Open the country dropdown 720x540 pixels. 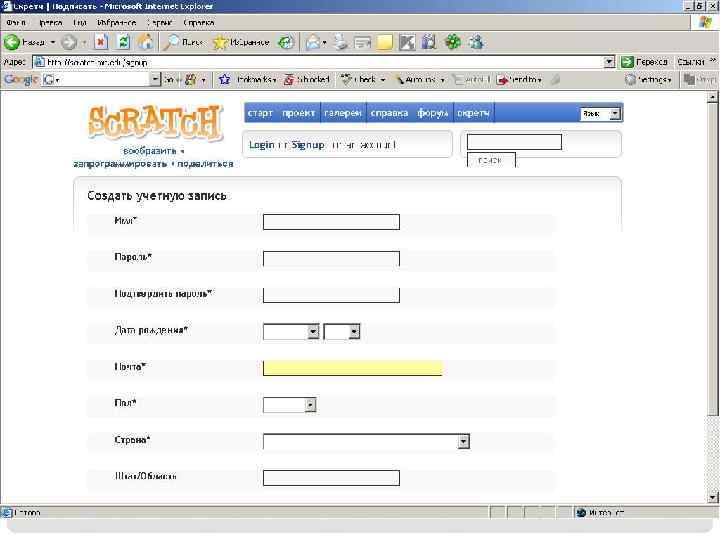463,441
